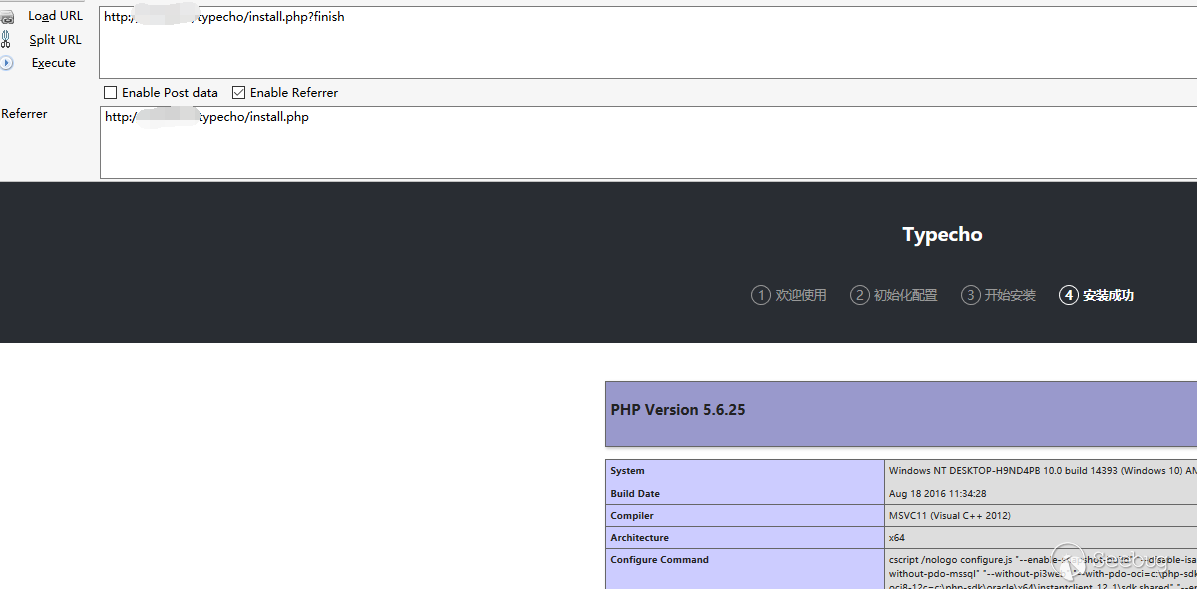The height and width of the screenshot is (589, 1197).
Task: Click the x64 architecture value
Action: 897,538
